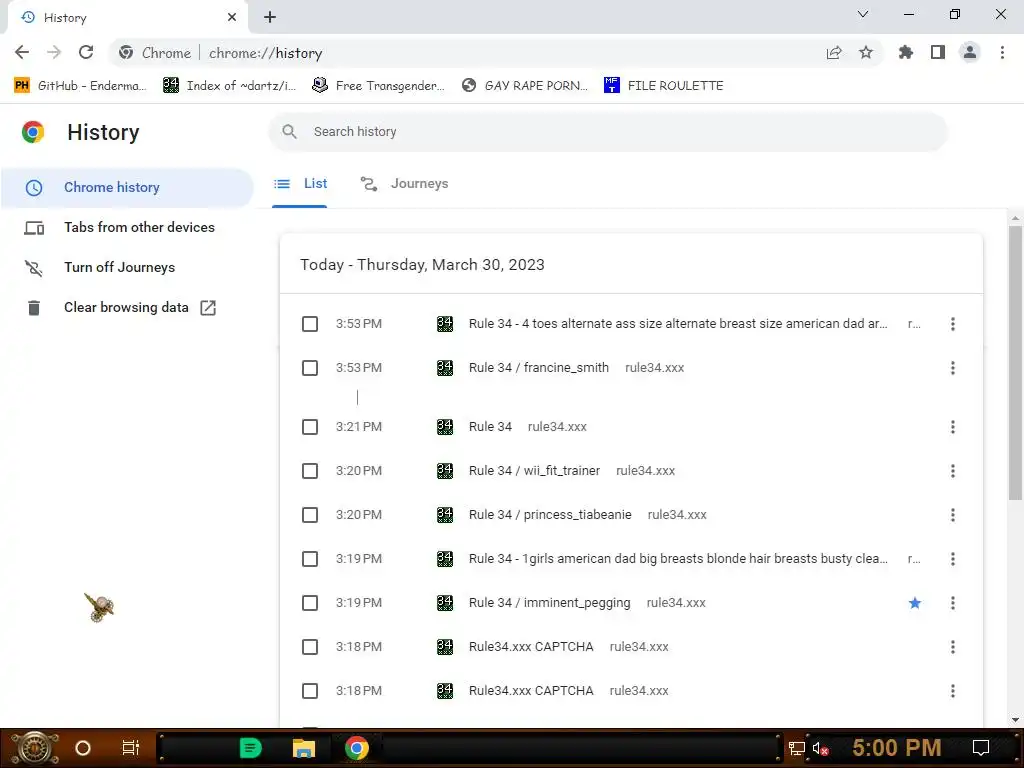The width and height of the screenshot is (1024, 768).
Task: Click the trash icon next to Clear browsing data
Action: tap(34, 308)
